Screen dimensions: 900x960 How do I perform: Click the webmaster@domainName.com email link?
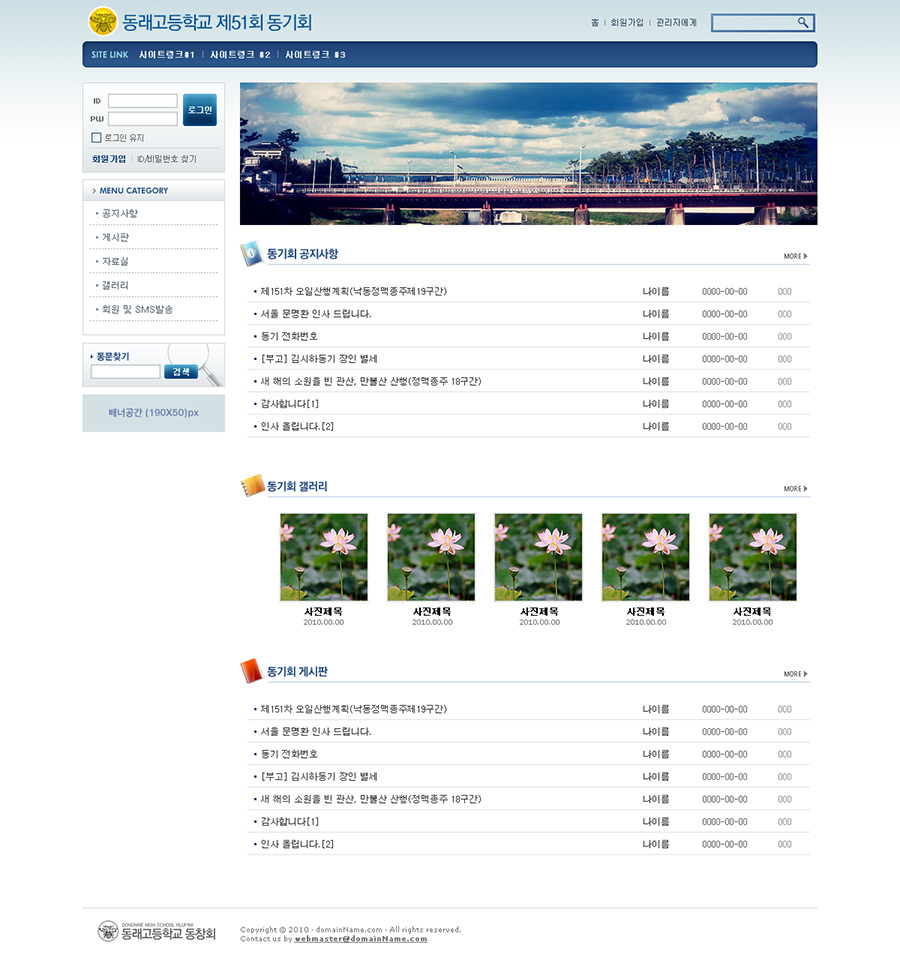coord(360,939)
